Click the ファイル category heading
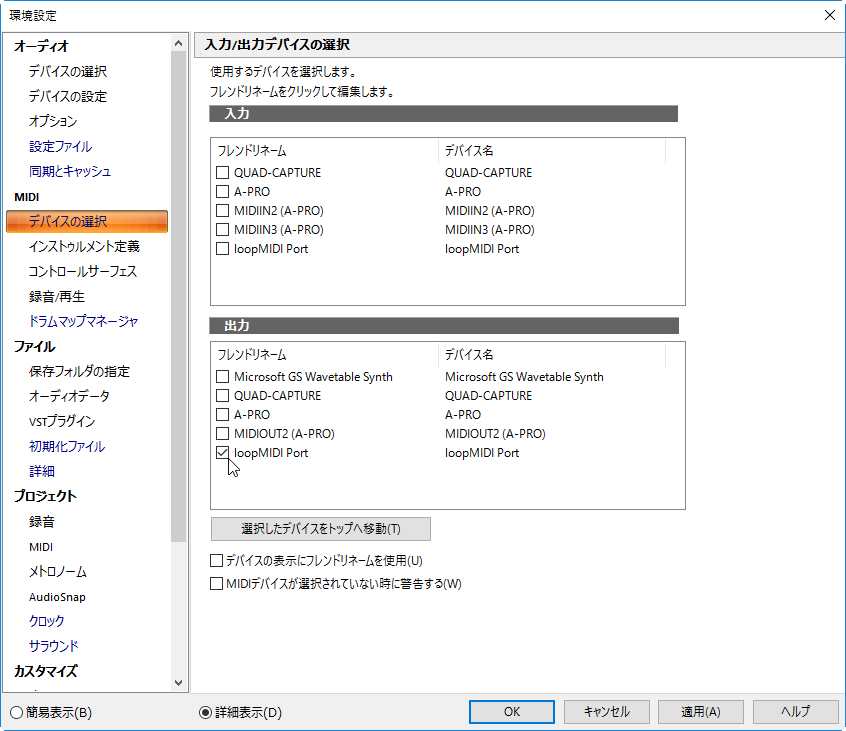The height and width of the screenshot is (731, 846). (x=35, y=346)
